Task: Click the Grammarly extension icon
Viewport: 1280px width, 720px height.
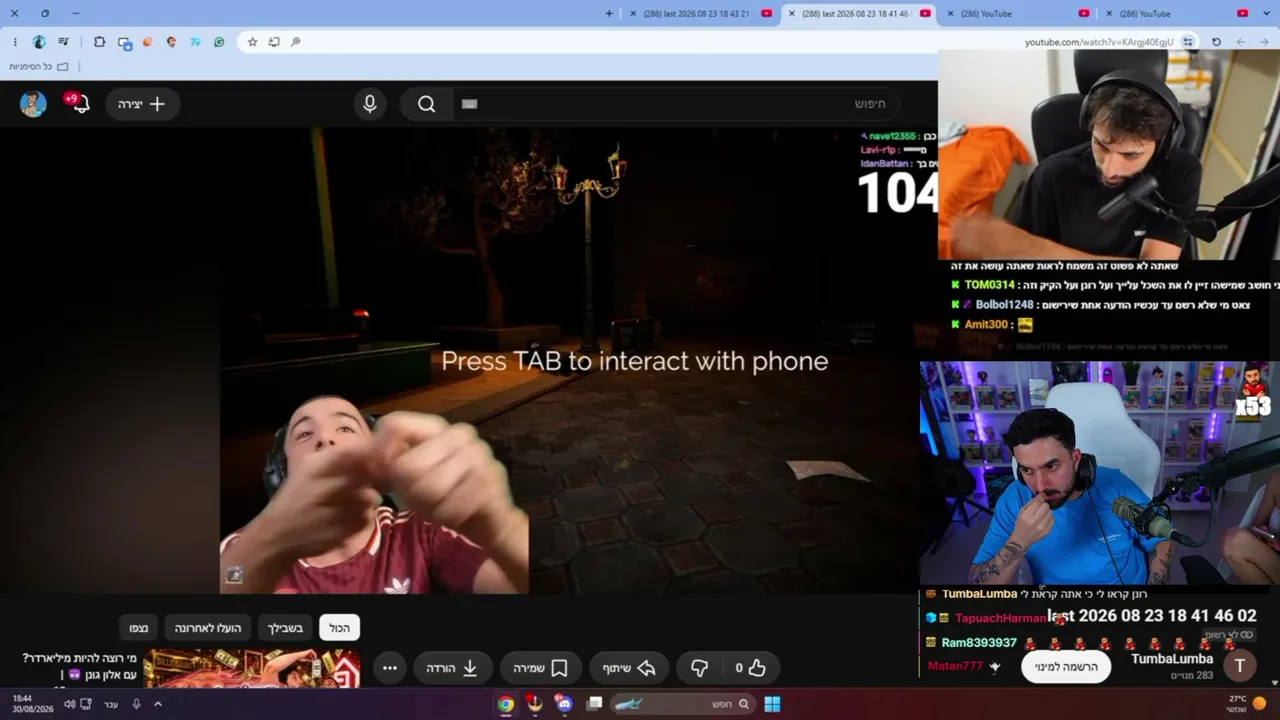Action: tap(219, 42)
